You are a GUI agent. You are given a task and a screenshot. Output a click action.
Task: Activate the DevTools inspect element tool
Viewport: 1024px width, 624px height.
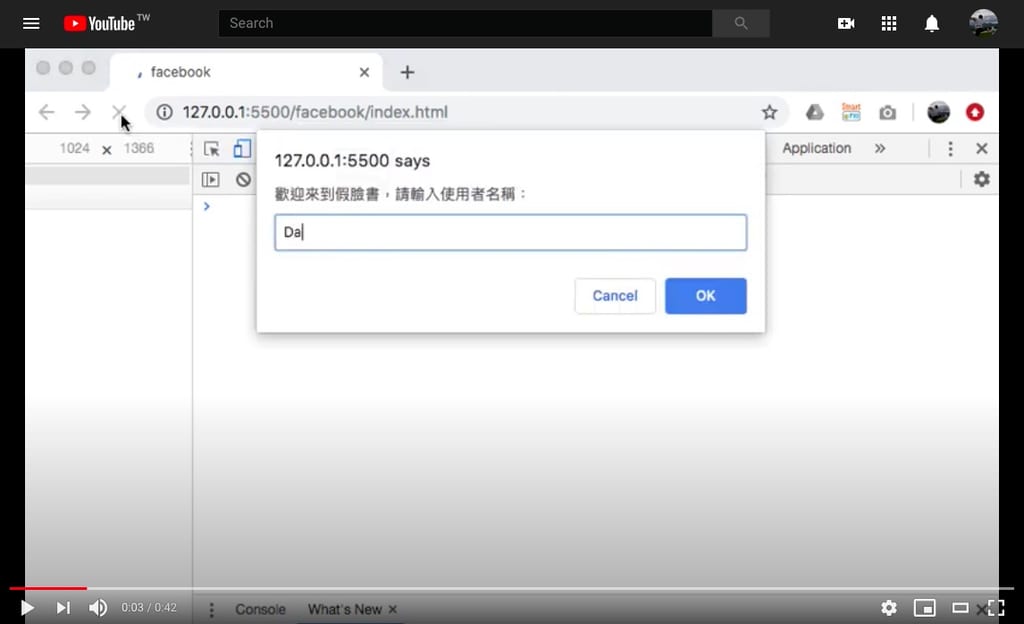tap(212, 149)
